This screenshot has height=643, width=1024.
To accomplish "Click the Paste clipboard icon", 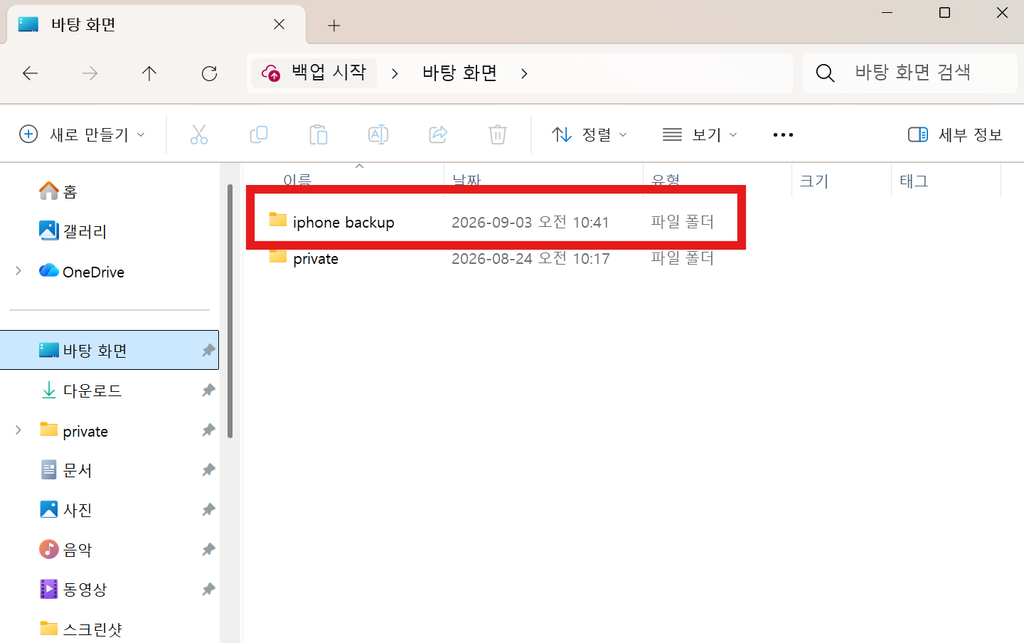I will [x=318, y=134].
